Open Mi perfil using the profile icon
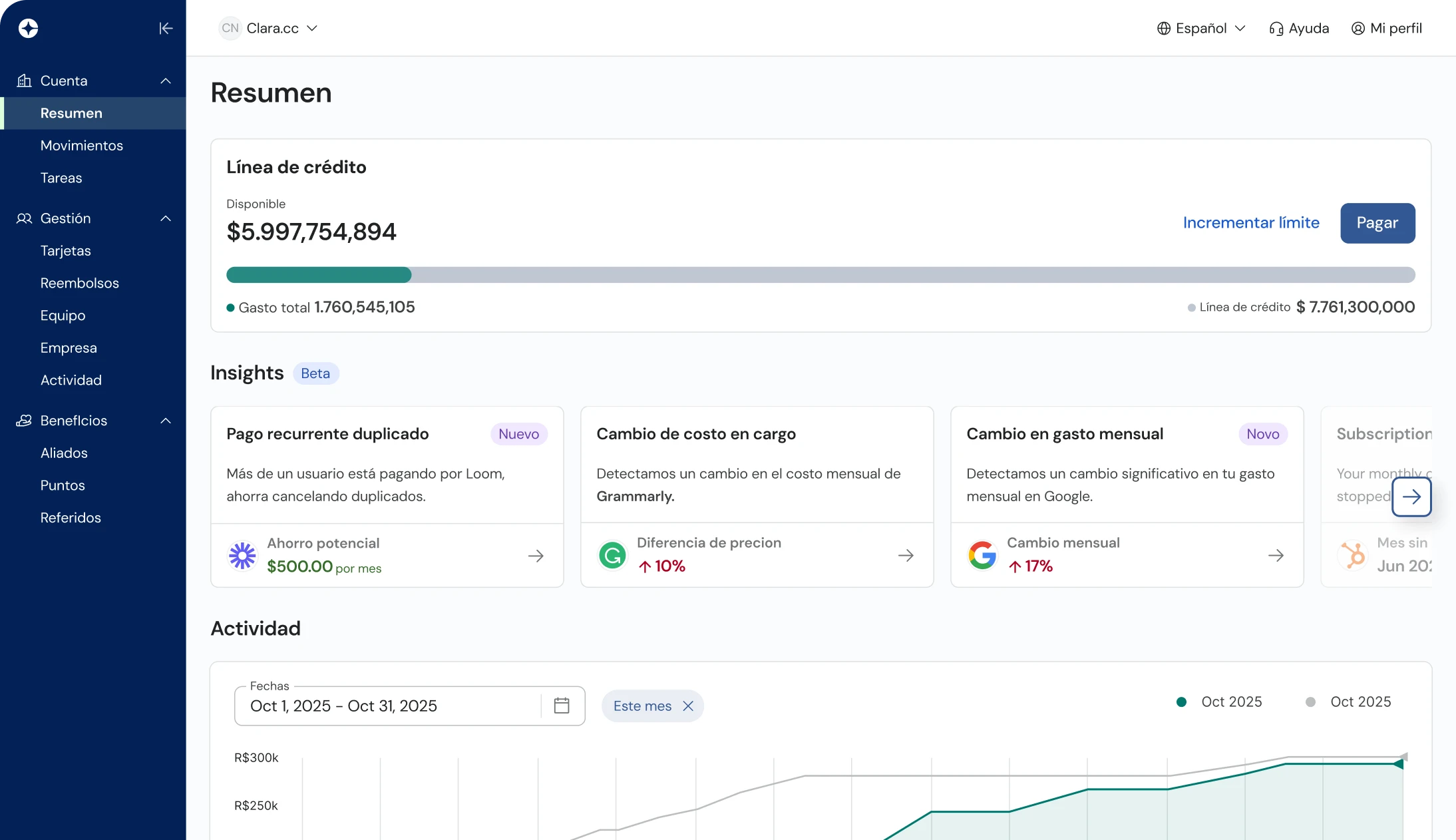1456x840 pixels. pos(1357,28)
